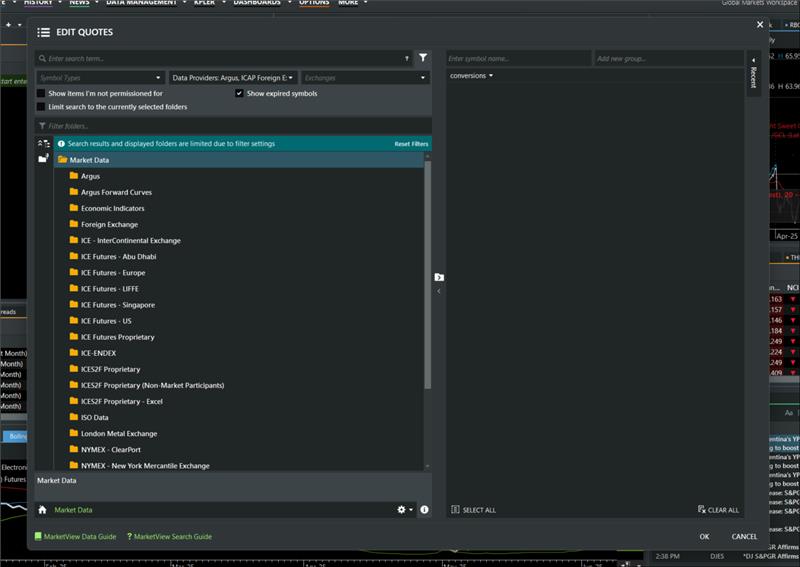Click the small collapse chevron under arrow icon
Image resolution: width=800 pixels, height=567 pixels.
439,291
